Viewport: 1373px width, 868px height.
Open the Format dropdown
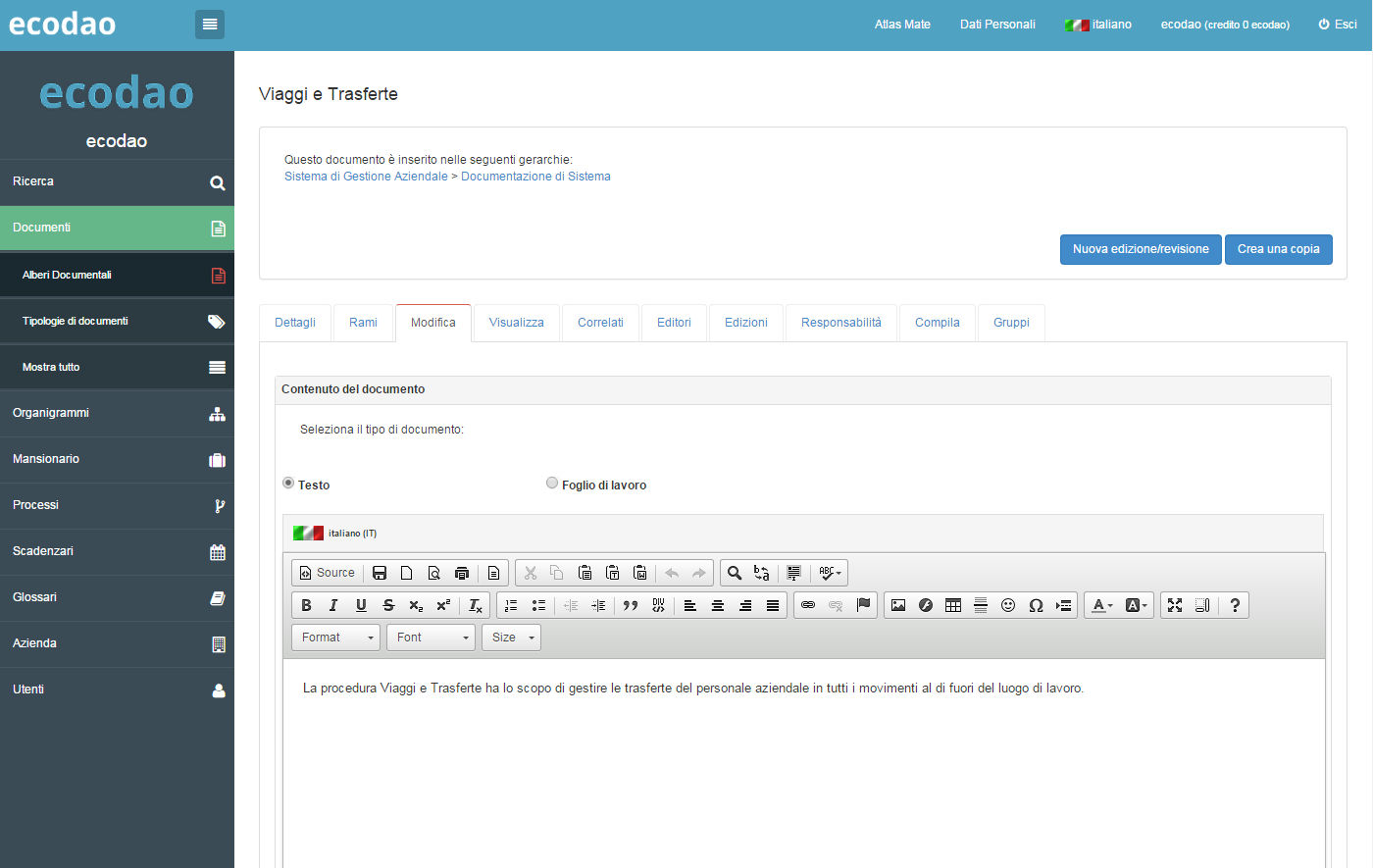(x=335, y=638)
